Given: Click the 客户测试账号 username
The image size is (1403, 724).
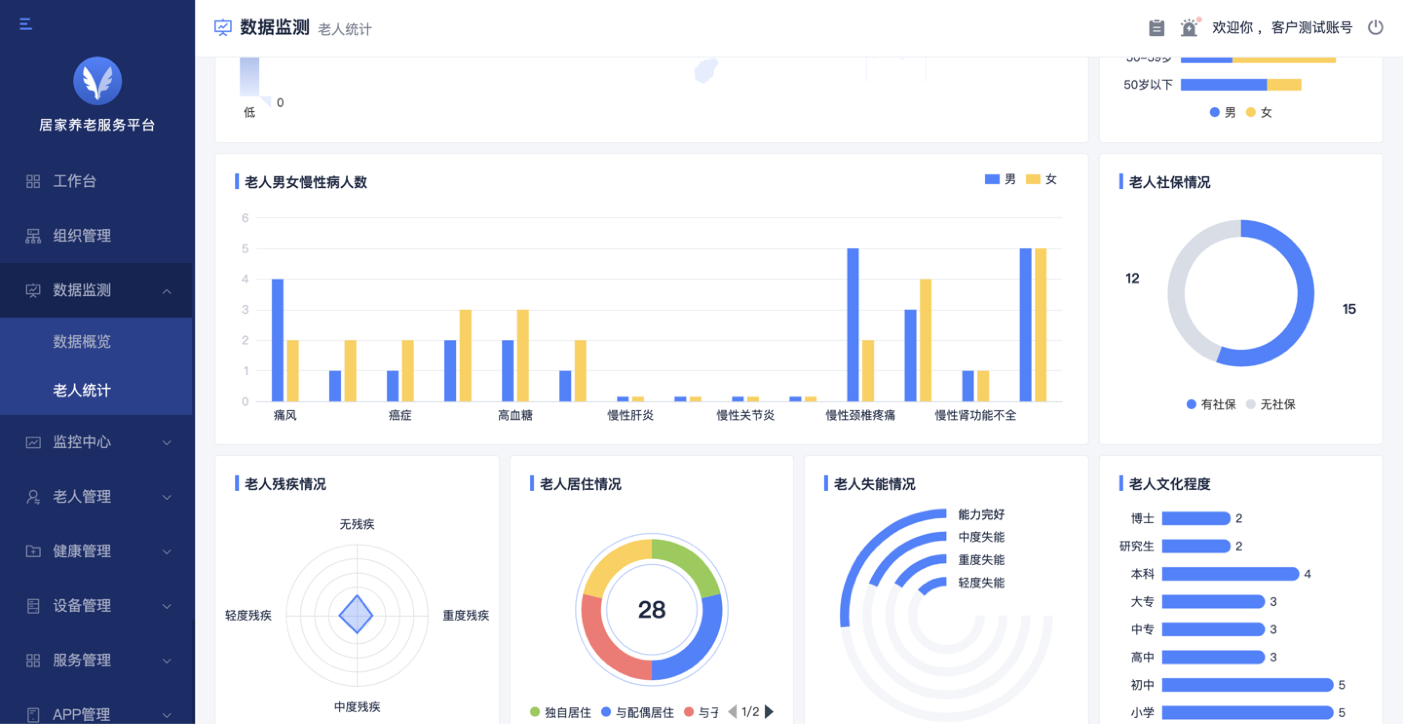Looking at the screenshot, I should 1311,28.
